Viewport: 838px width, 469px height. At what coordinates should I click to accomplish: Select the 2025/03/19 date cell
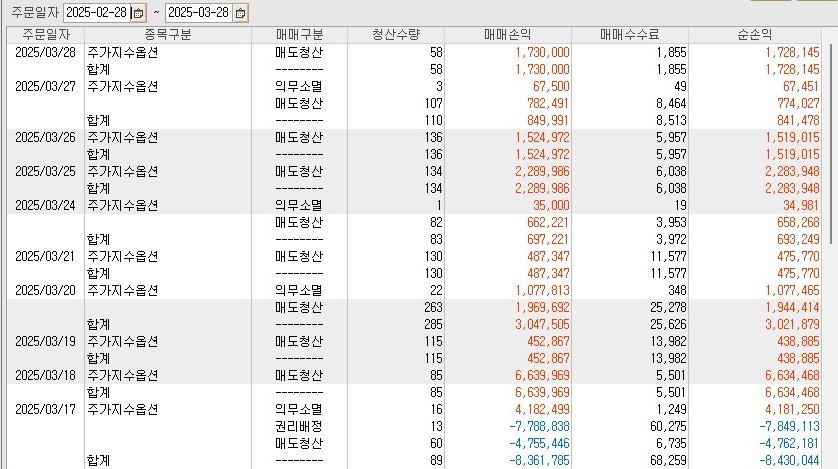coord(45,341)
